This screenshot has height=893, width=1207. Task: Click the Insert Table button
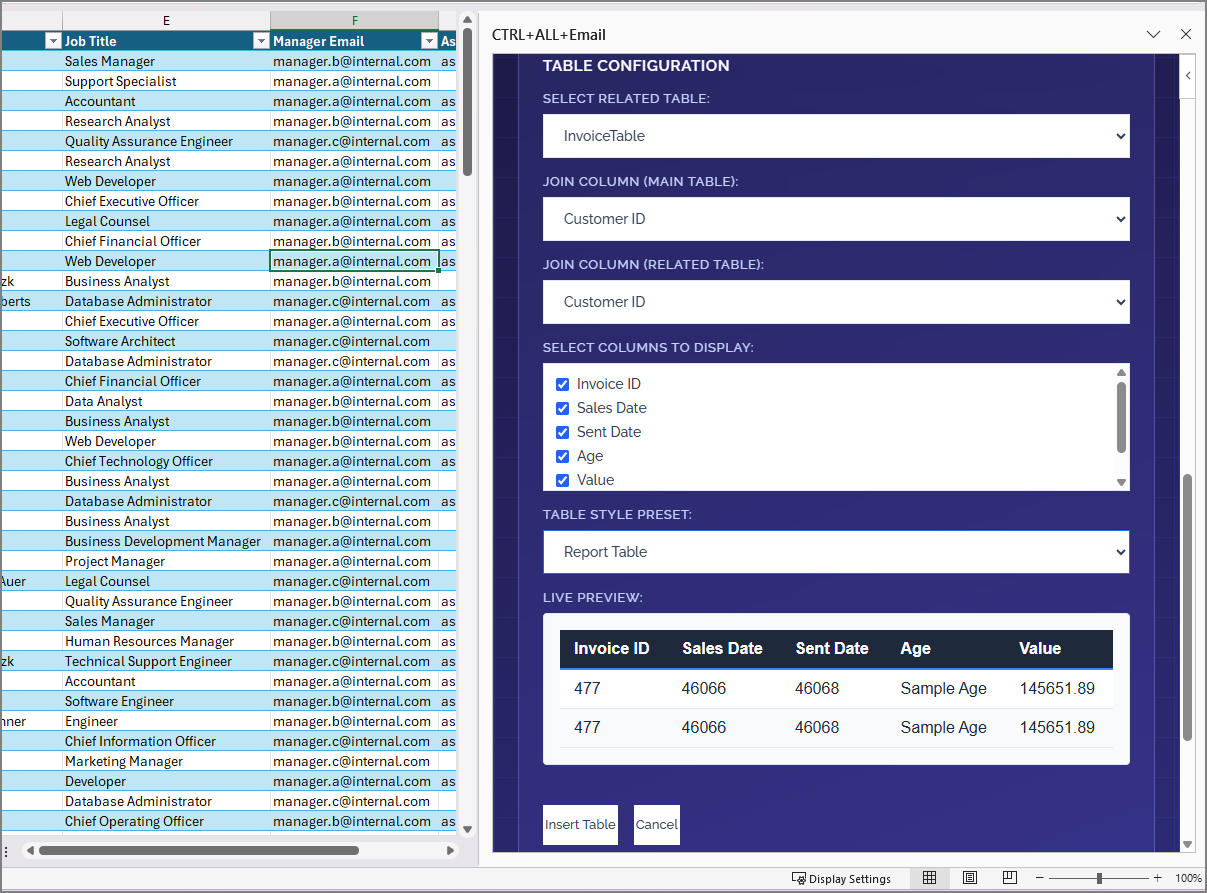coord(580,824)
